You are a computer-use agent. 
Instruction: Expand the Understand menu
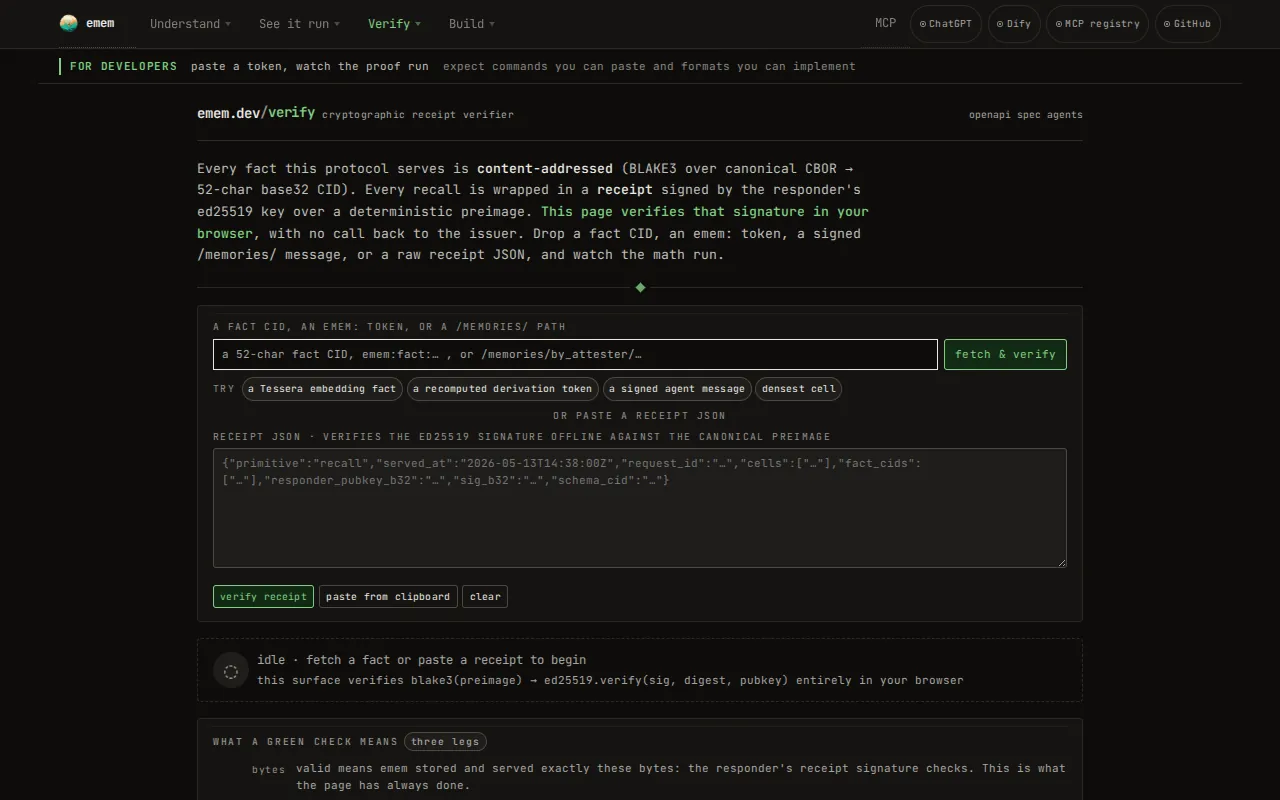(190, 24)
